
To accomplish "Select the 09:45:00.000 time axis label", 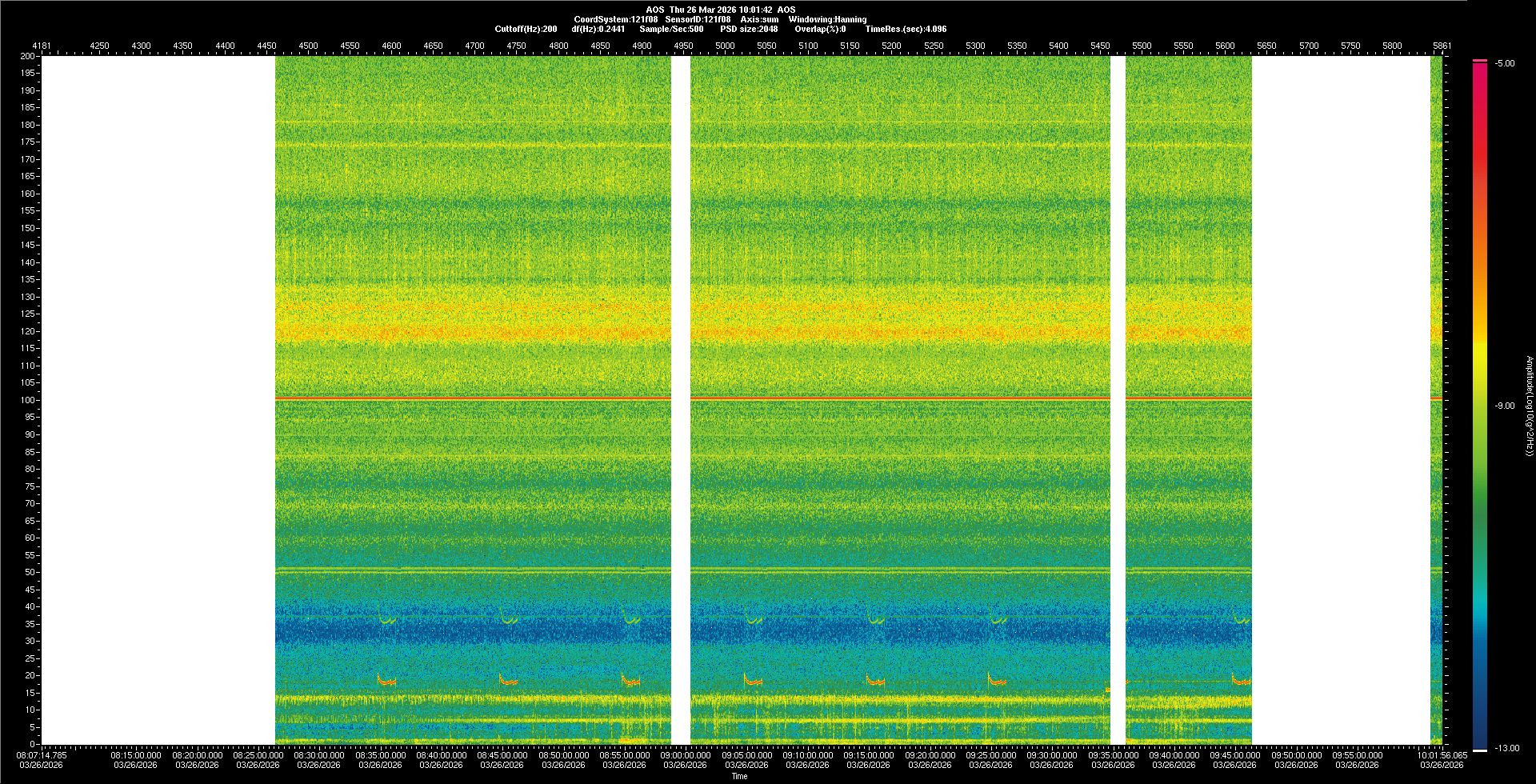I will [x=1235, y=754].
